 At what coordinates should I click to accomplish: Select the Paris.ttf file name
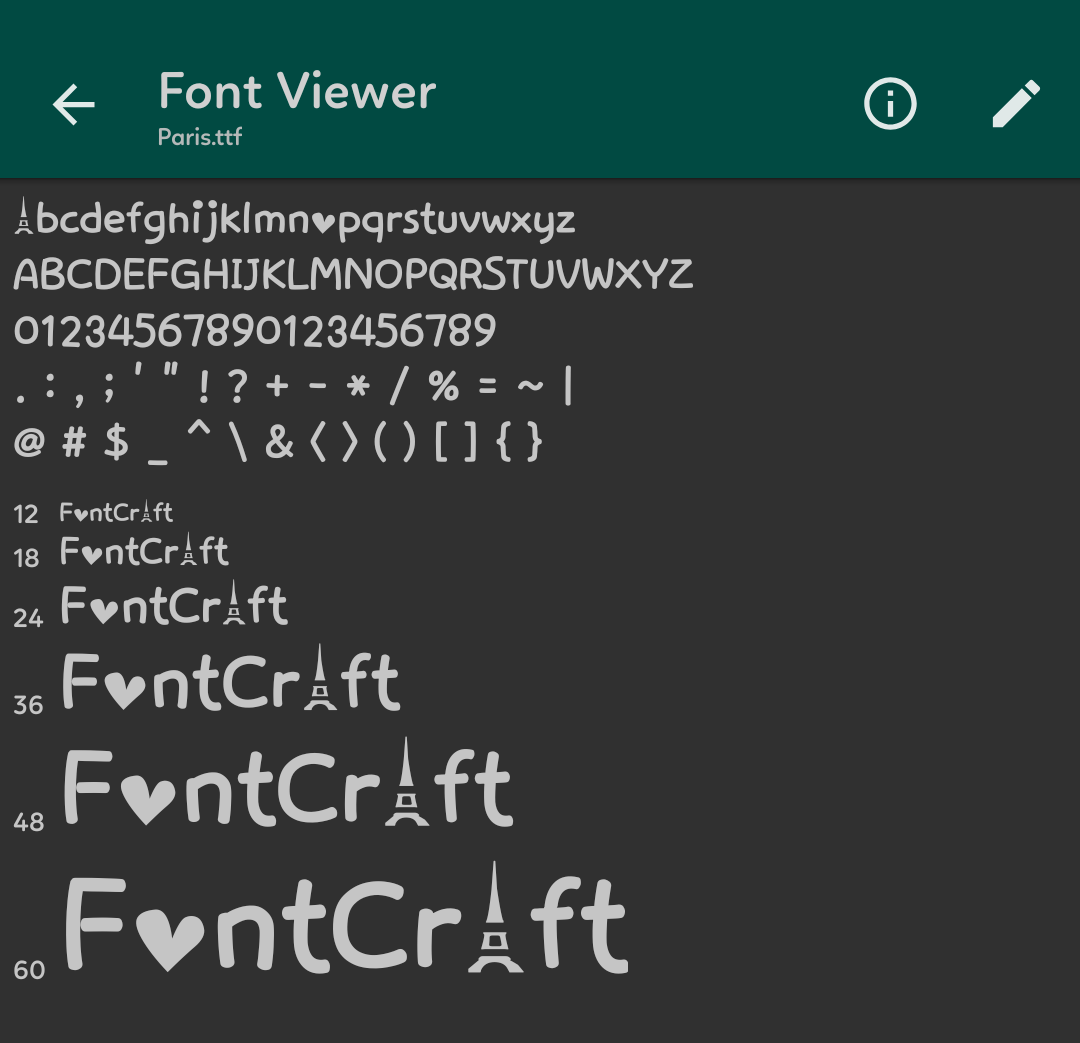point(200,136)
